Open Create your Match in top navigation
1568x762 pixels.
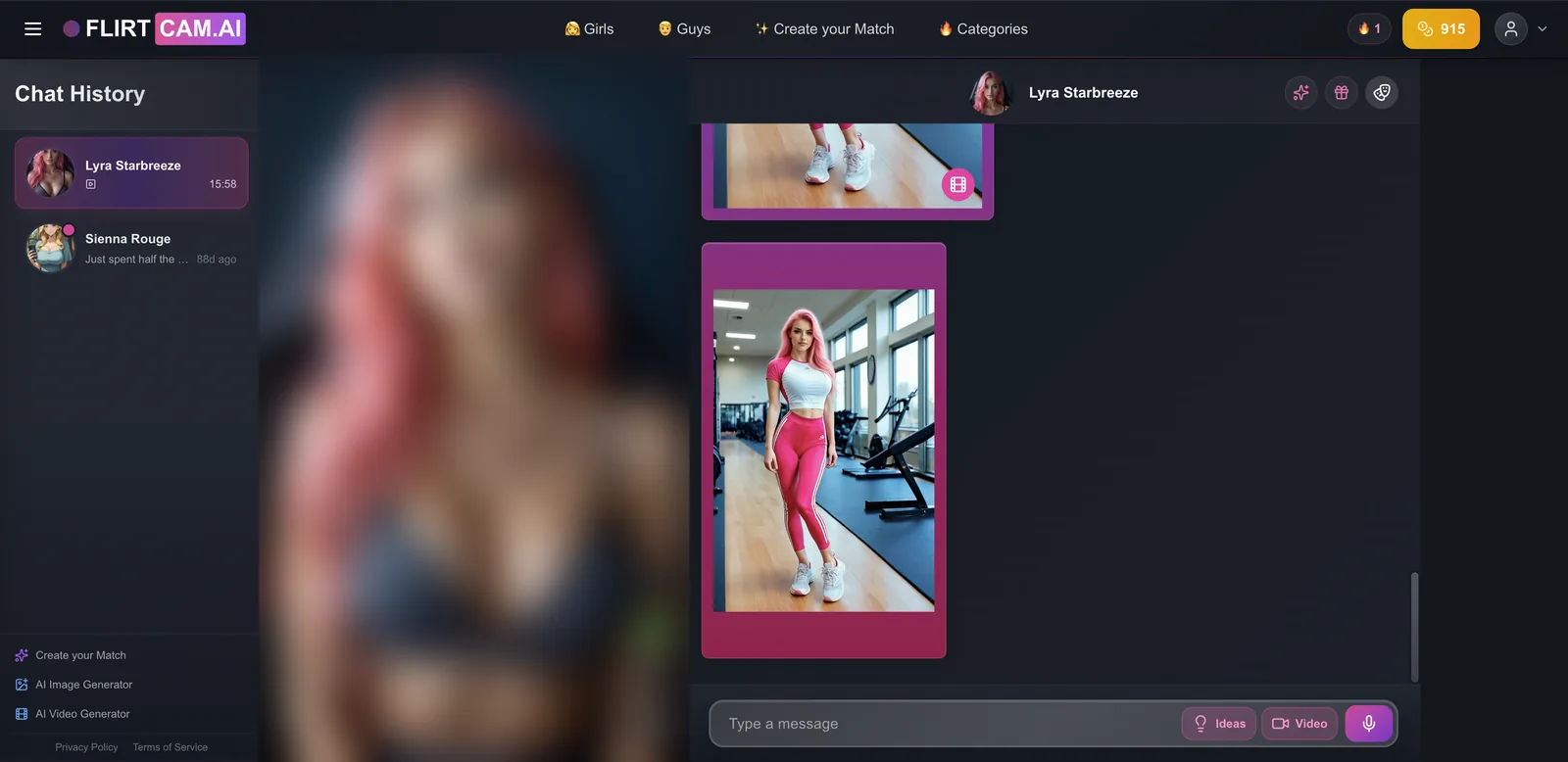(x=824, y=29)
